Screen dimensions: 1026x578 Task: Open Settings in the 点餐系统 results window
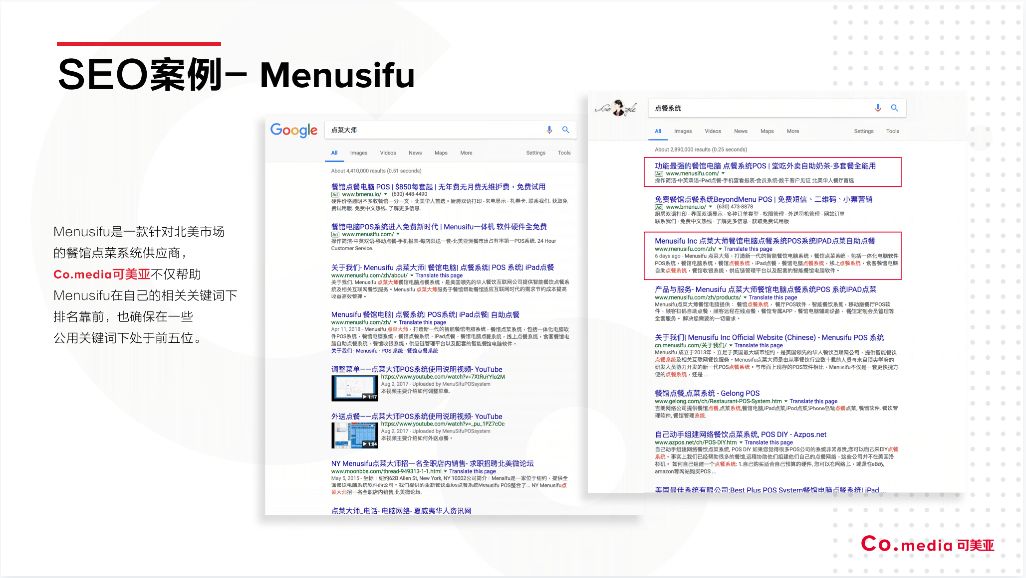point(864,132)
